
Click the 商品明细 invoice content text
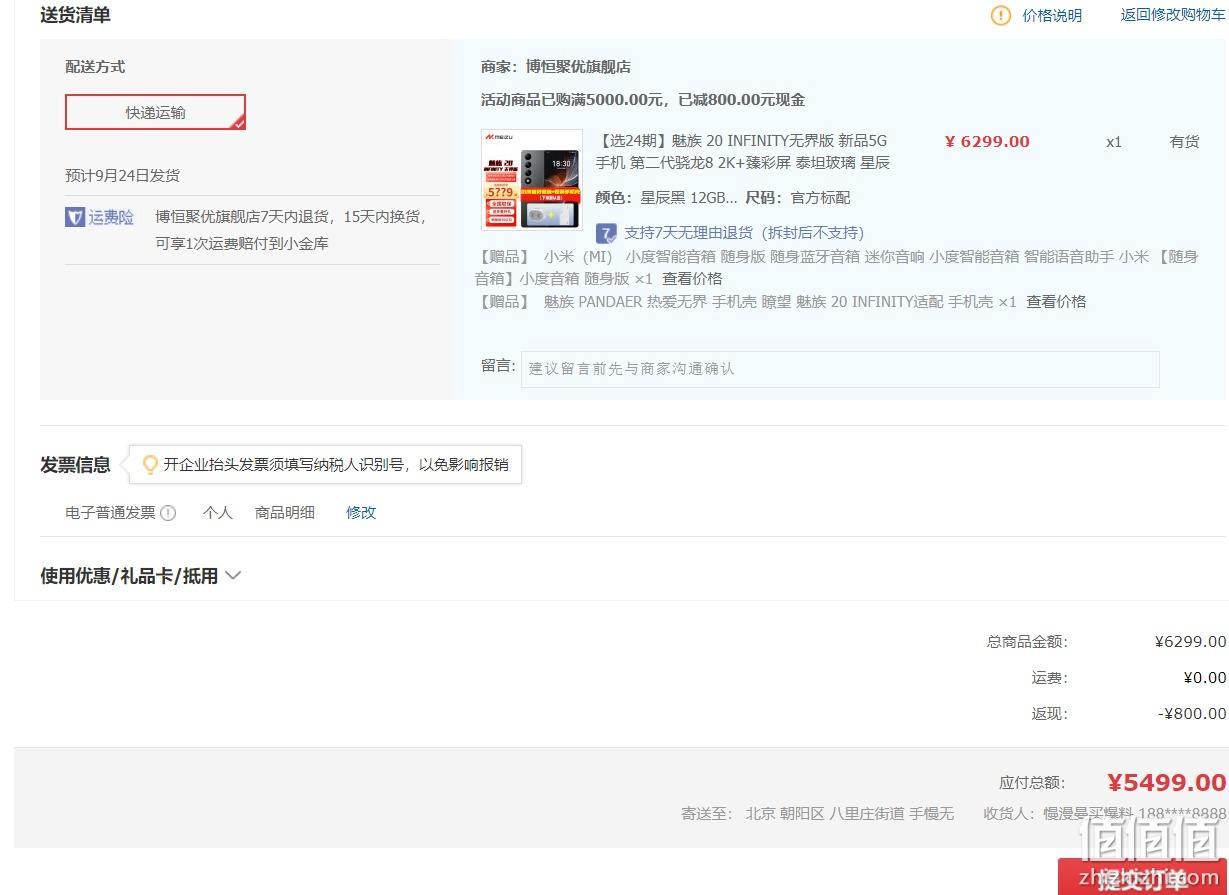click(x=285, y=513)
